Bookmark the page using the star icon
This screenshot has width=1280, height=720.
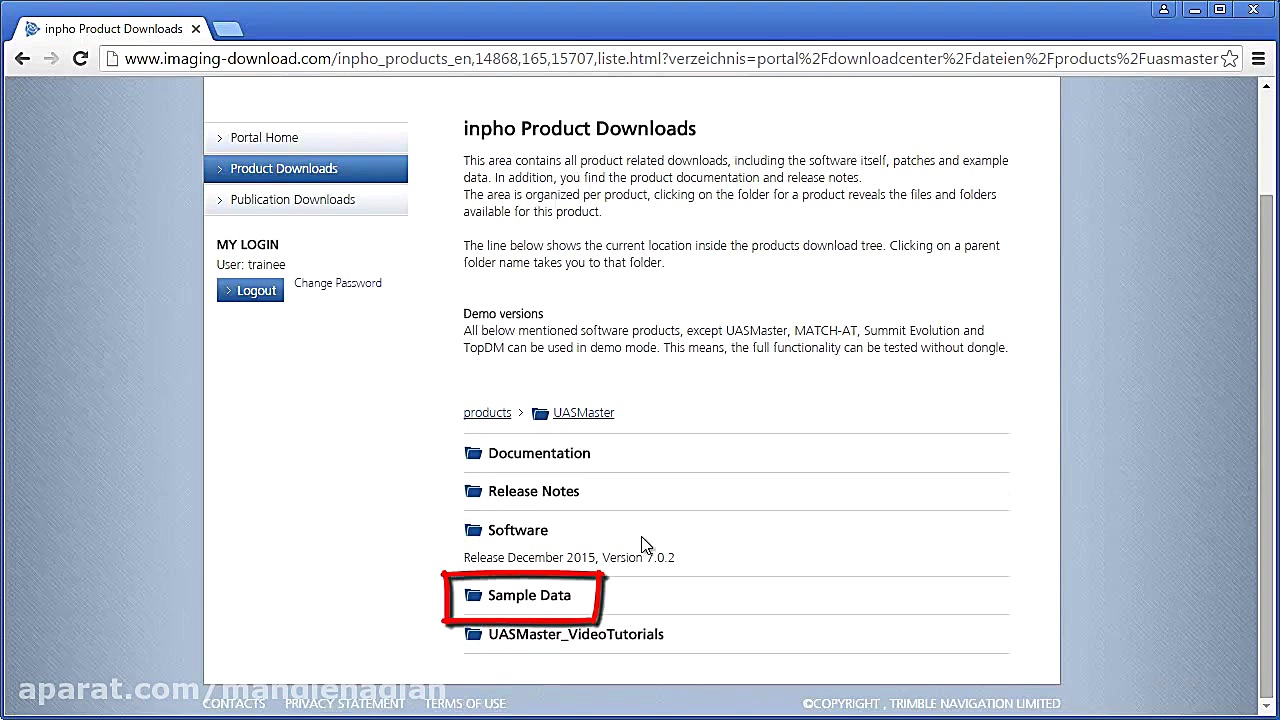pyautogui.click(x=1230, y=59)
